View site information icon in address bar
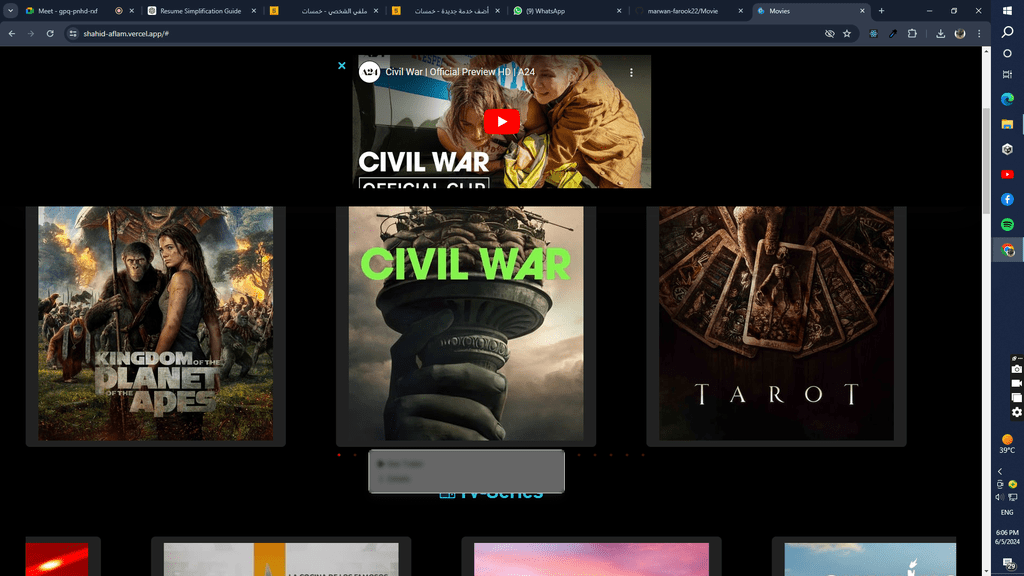 pyautogui.click(x=73, y=33)
